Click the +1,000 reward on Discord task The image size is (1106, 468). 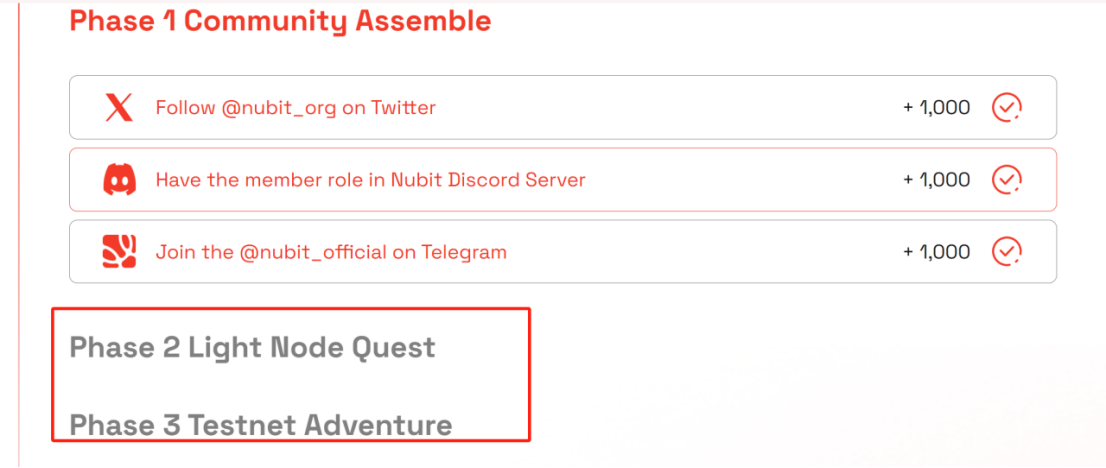pyautogui.click(x=937, y=180)
